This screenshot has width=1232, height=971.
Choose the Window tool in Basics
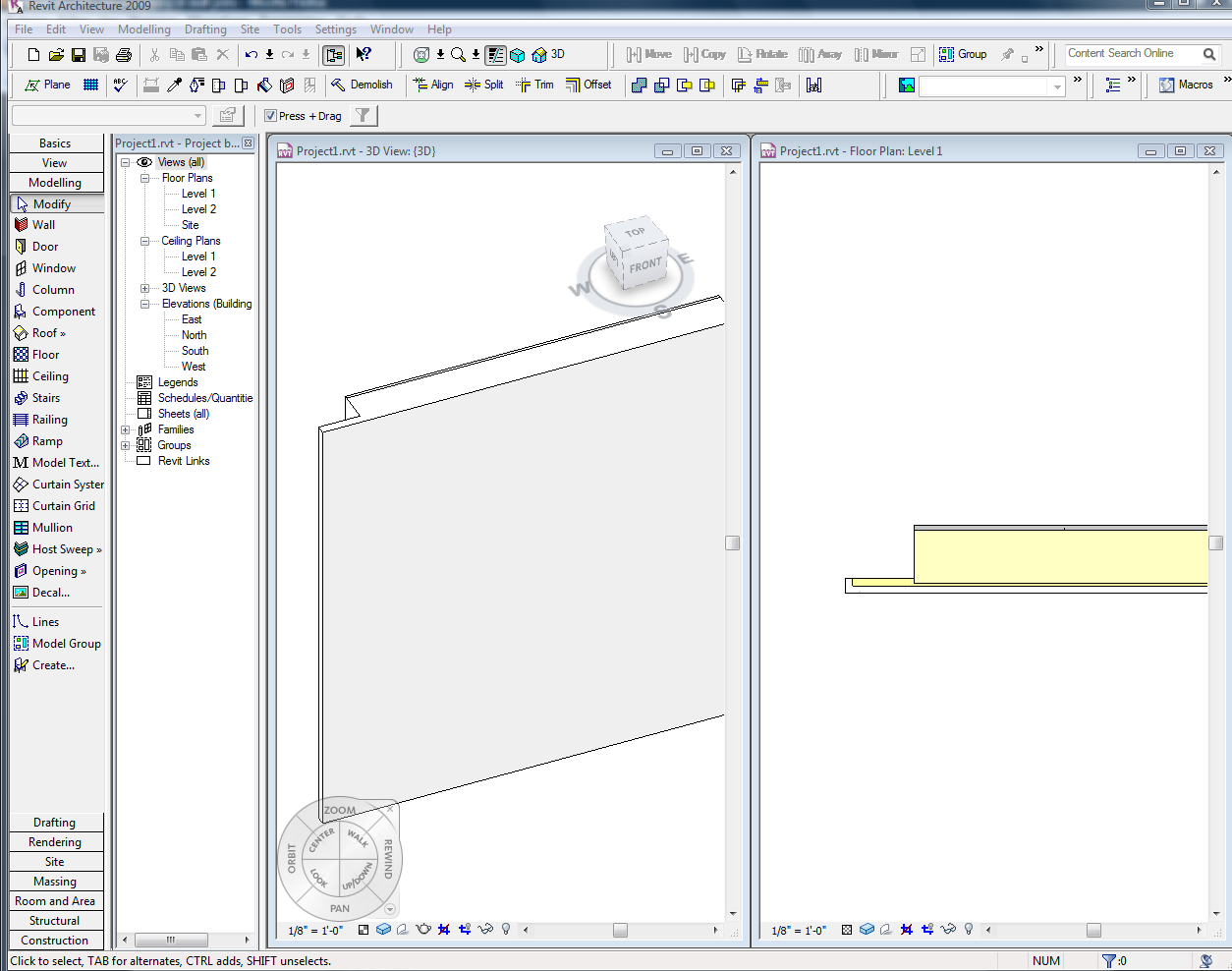(x=53, y=268)
